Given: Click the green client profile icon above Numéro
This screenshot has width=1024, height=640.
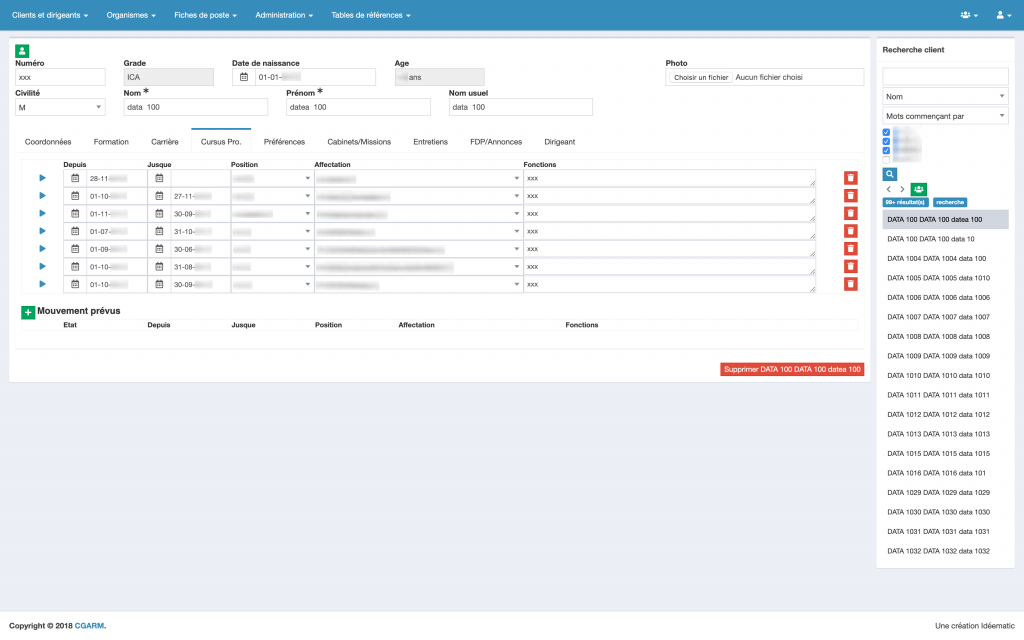Looking at the screenshot, I should click(22, 51).
